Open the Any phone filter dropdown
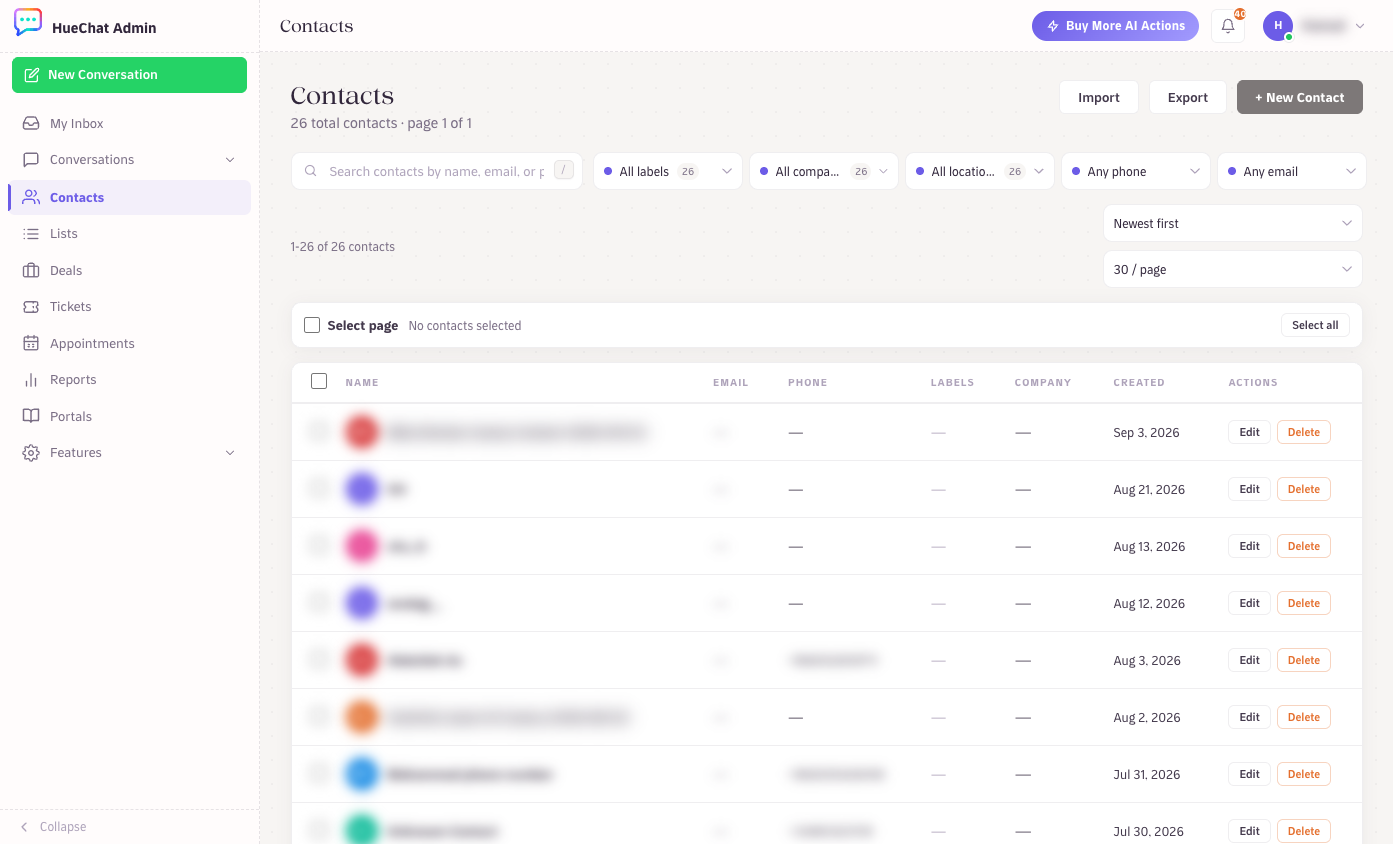Viewport: 1393px width, 844px height. (1136, 171)
